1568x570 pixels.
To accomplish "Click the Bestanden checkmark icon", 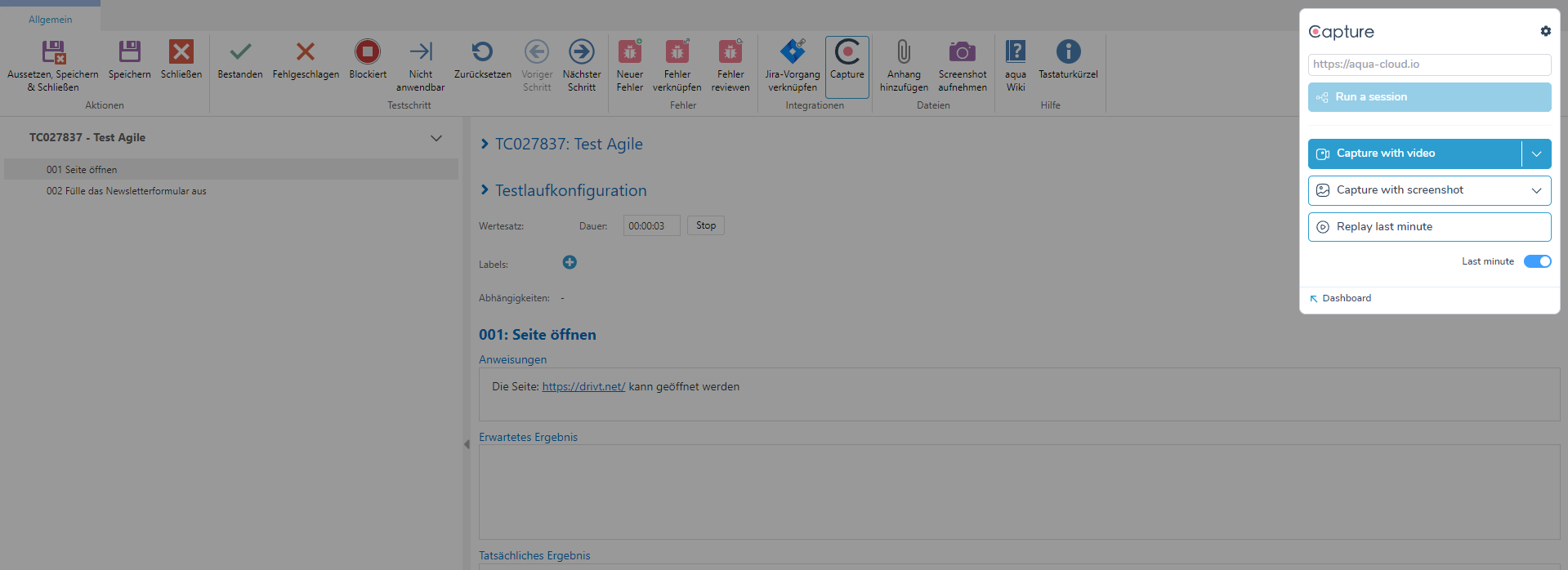I will pyautogui.click(x=240, y=52).
